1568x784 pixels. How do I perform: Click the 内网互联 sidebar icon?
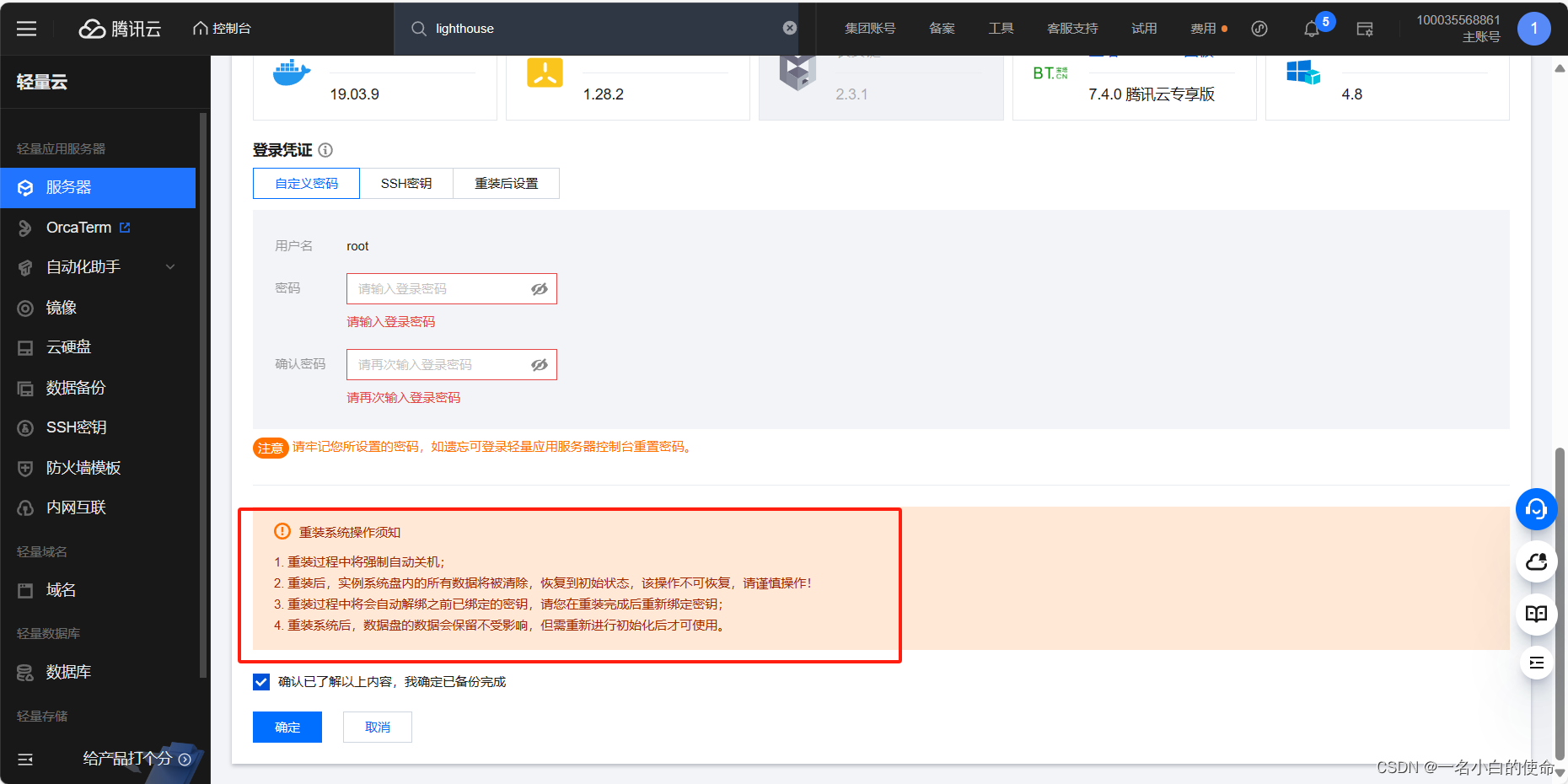25,508
